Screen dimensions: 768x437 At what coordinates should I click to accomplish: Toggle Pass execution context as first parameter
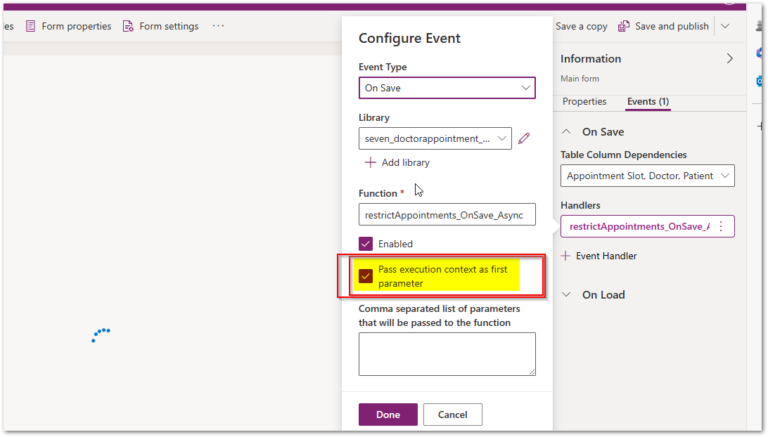(x=365, y=276)
